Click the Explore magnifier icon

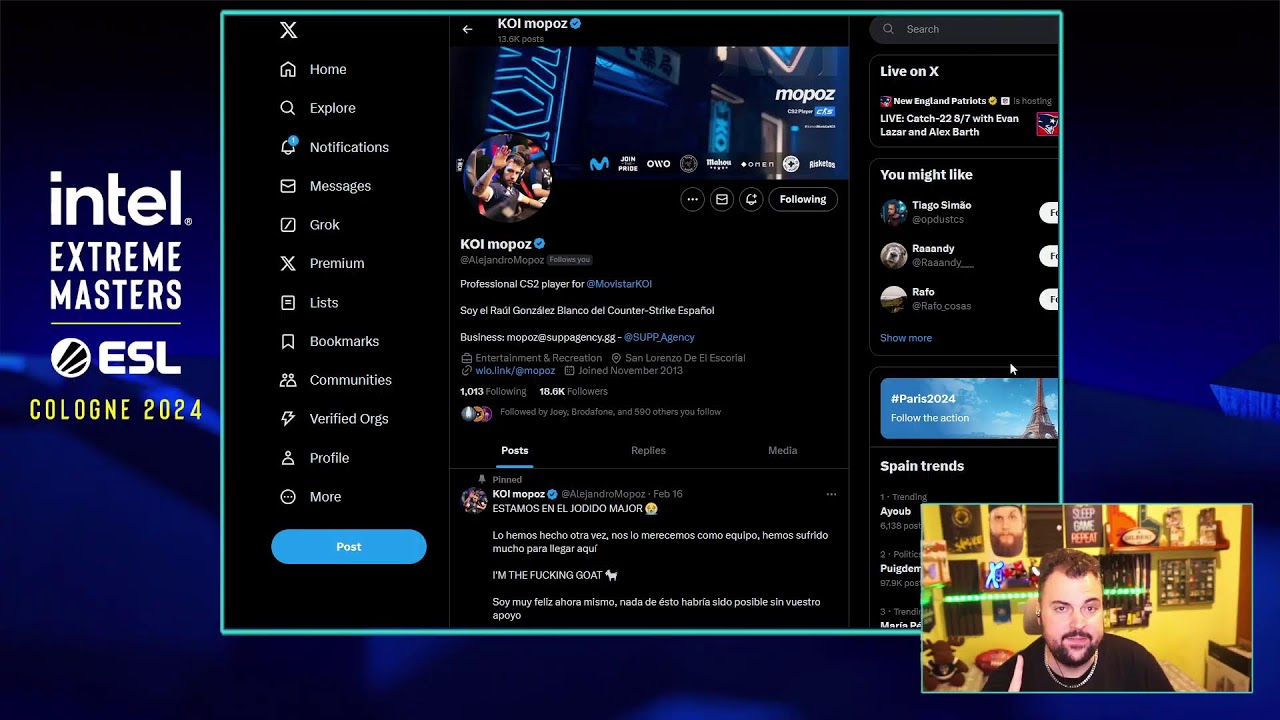288,108
